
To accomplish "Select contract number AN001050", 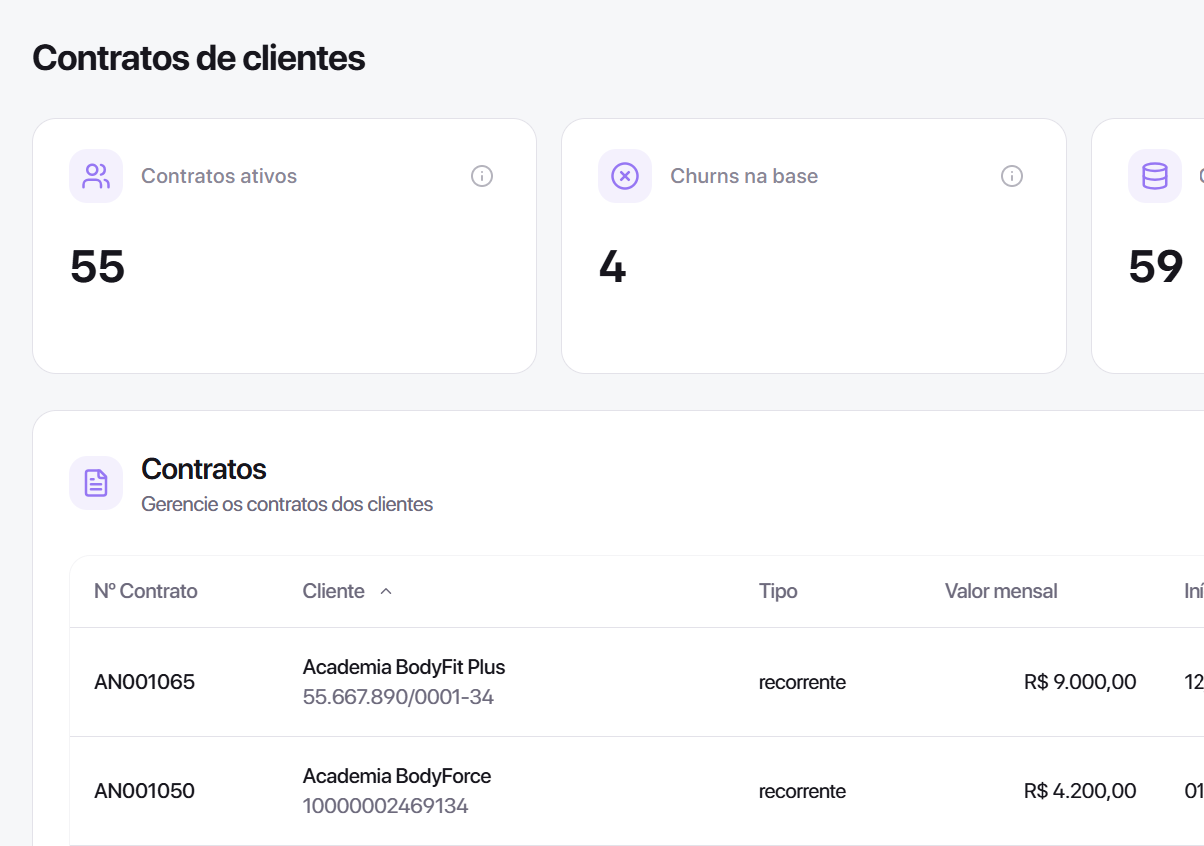I will 144,791.
